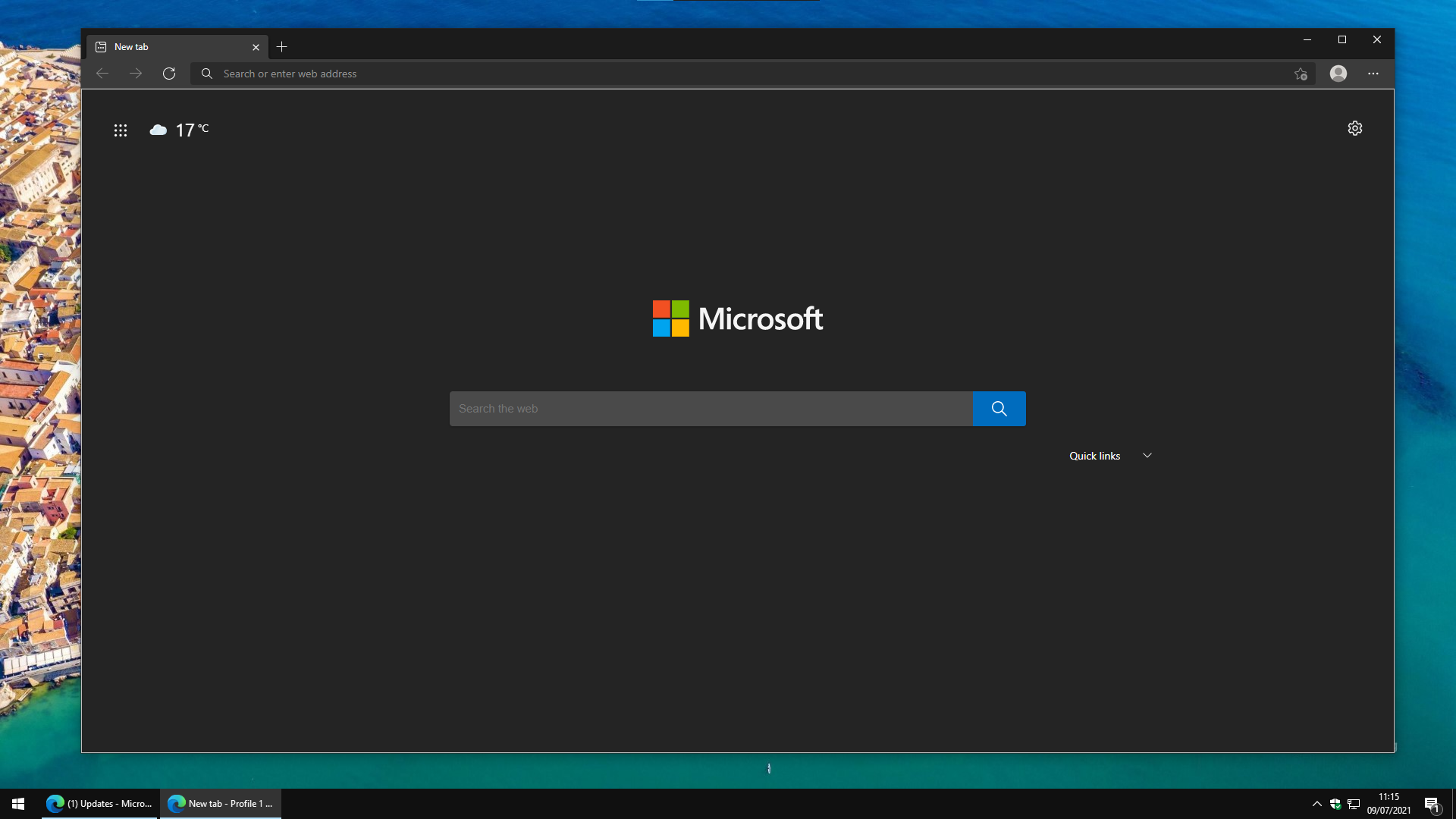The height and width of the screenshot is (819, 1456).
Task: Click the Quick links label
Action: [x=1094, y=456]
